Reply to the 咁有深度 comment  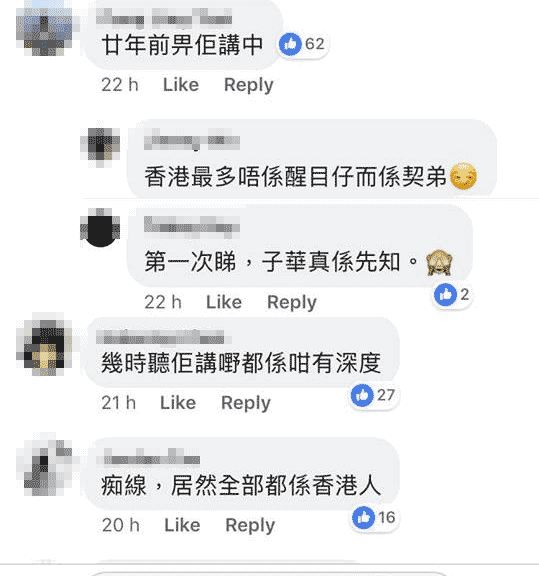click(246, 403)
